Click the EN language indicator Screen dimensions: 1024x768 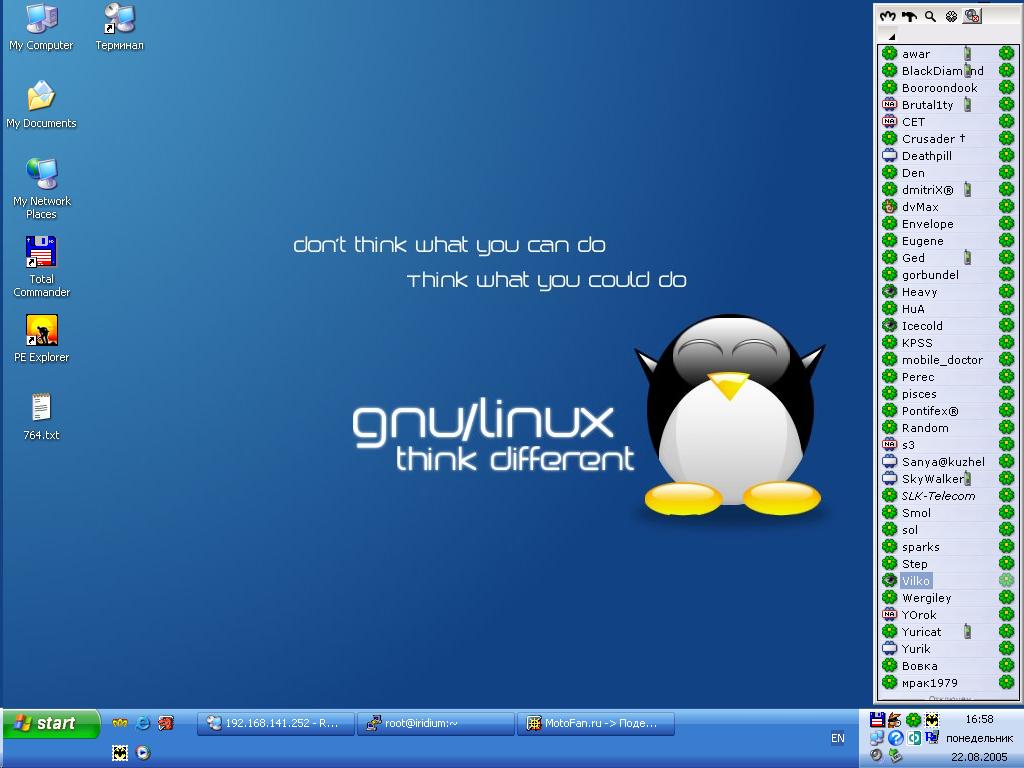pos(838,738)
